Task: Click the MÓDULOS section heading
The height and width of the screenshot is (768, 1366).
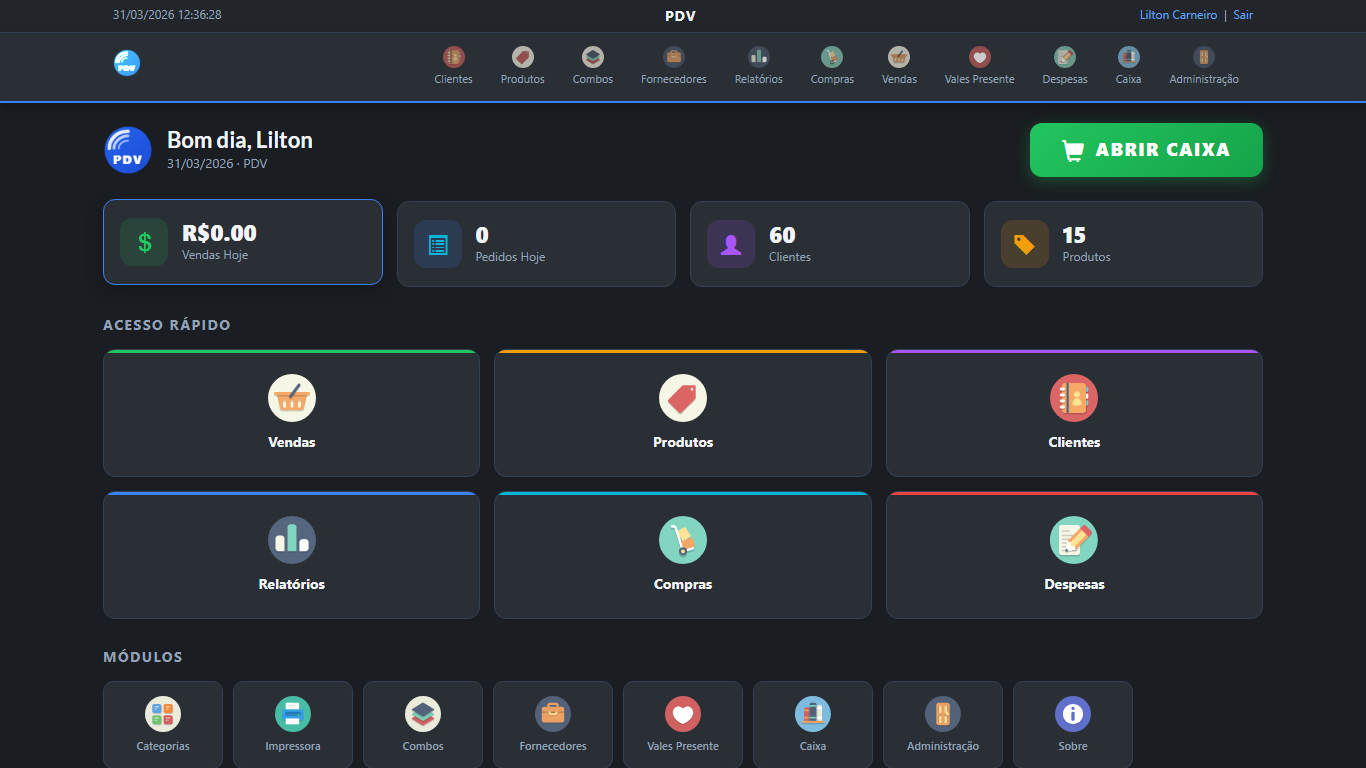Action: [143, 657]
